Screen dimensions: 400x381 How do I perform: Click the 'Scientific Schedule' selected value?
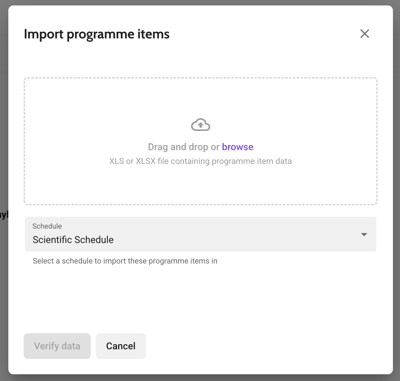(73, 240)
